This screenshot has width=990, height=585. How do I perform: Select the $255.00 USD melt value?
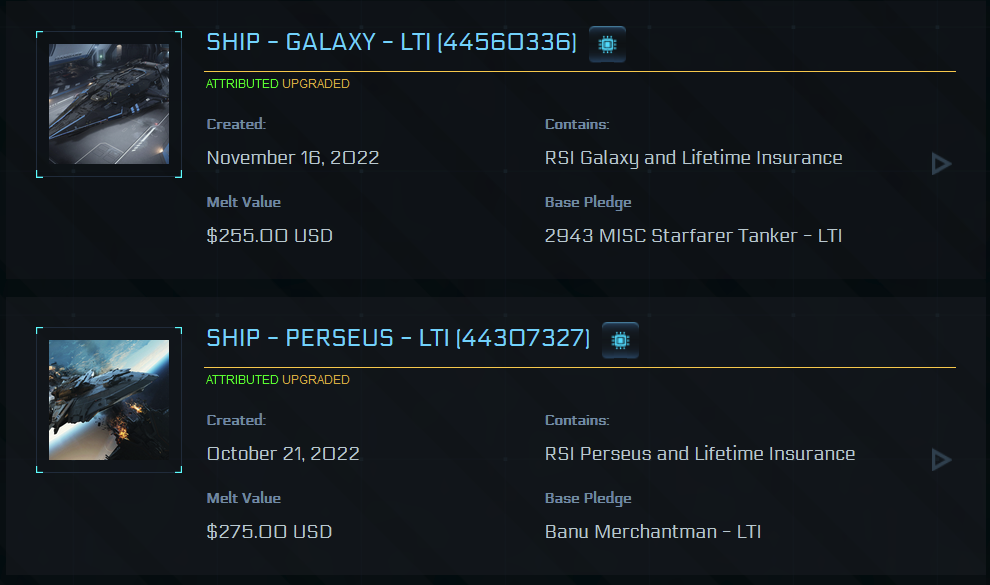coord(269,236)
